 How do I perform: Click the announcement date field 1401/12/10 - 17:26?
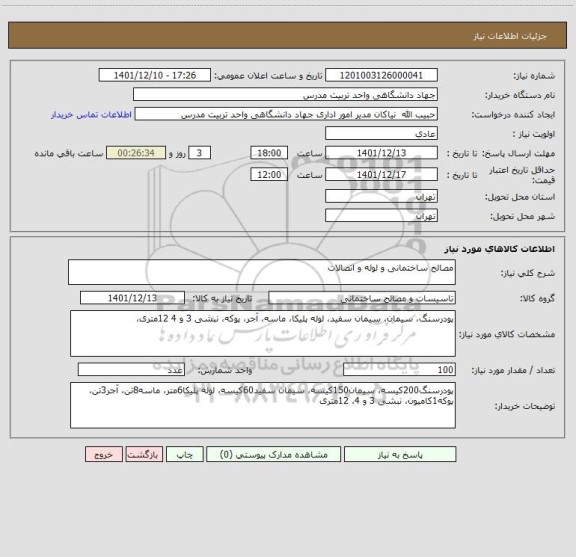pos(155,75)
